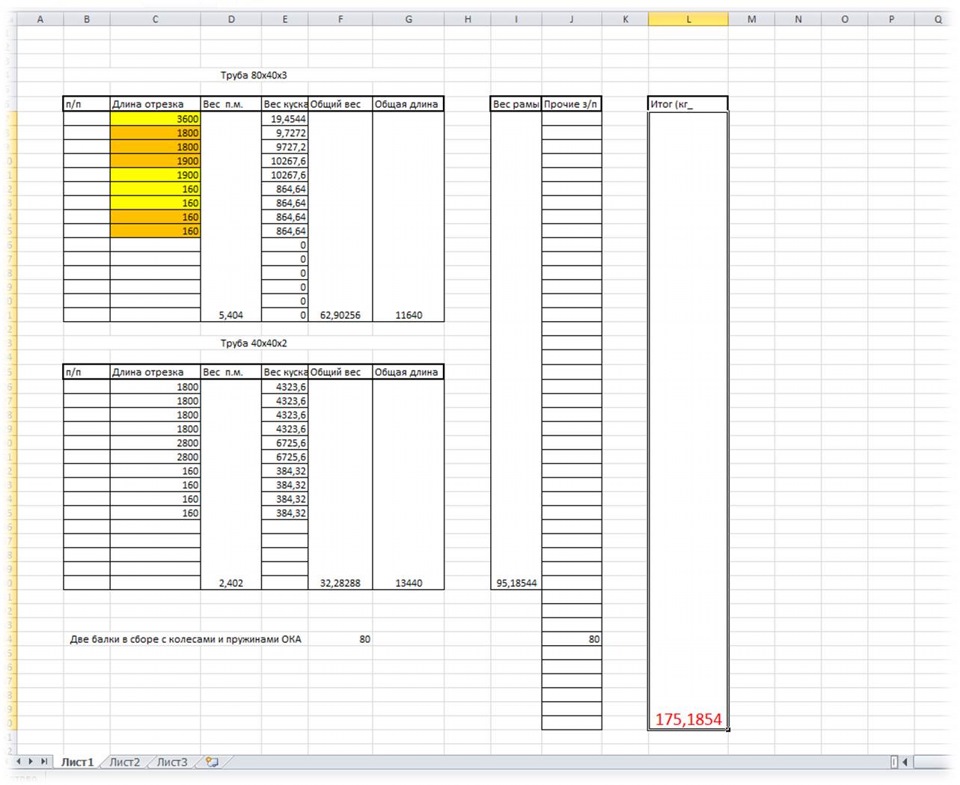Screen dimensions: 960x785
Task: Select the weight per meter cell 2,402
Action: click(x=231, y=583)
